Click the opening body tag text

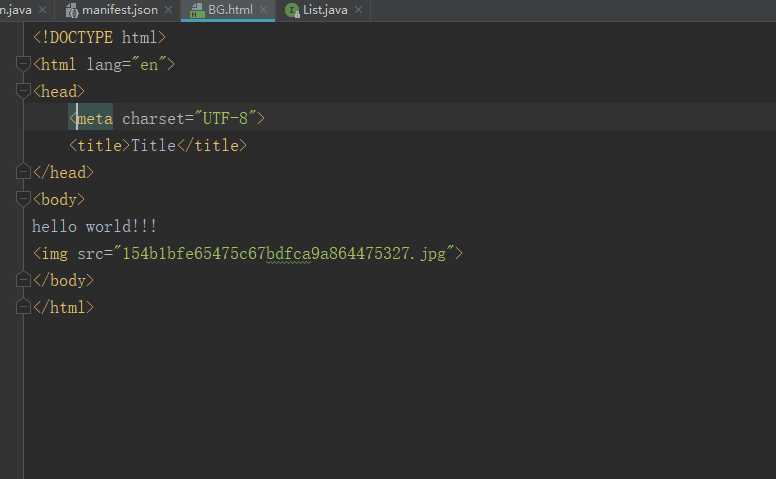pos(58,199)
